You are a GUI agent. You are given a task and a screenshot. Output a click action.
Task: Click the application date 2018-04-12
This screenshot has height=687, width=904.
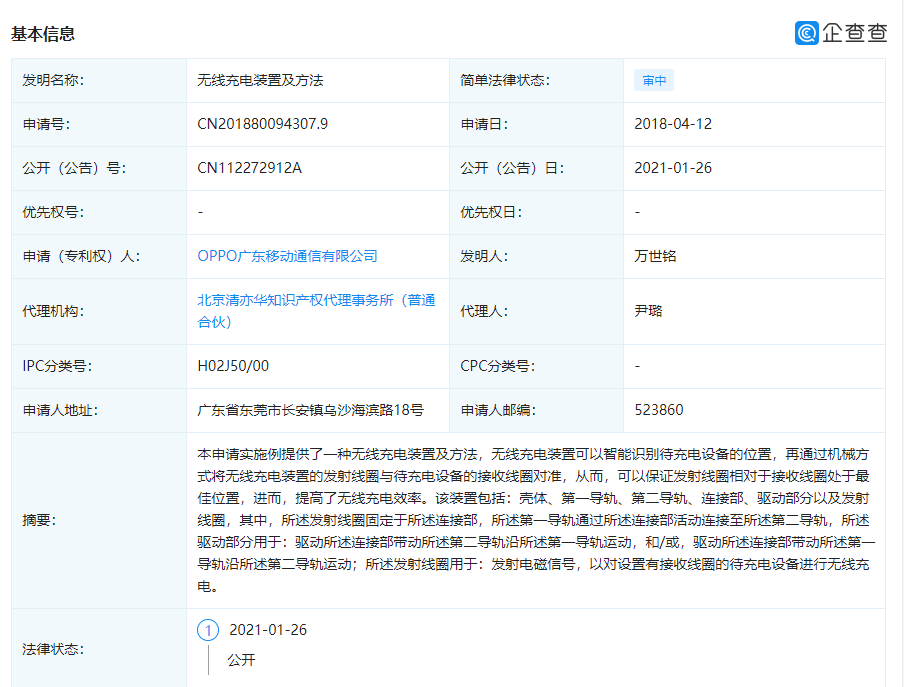click(x=673, y=124)
